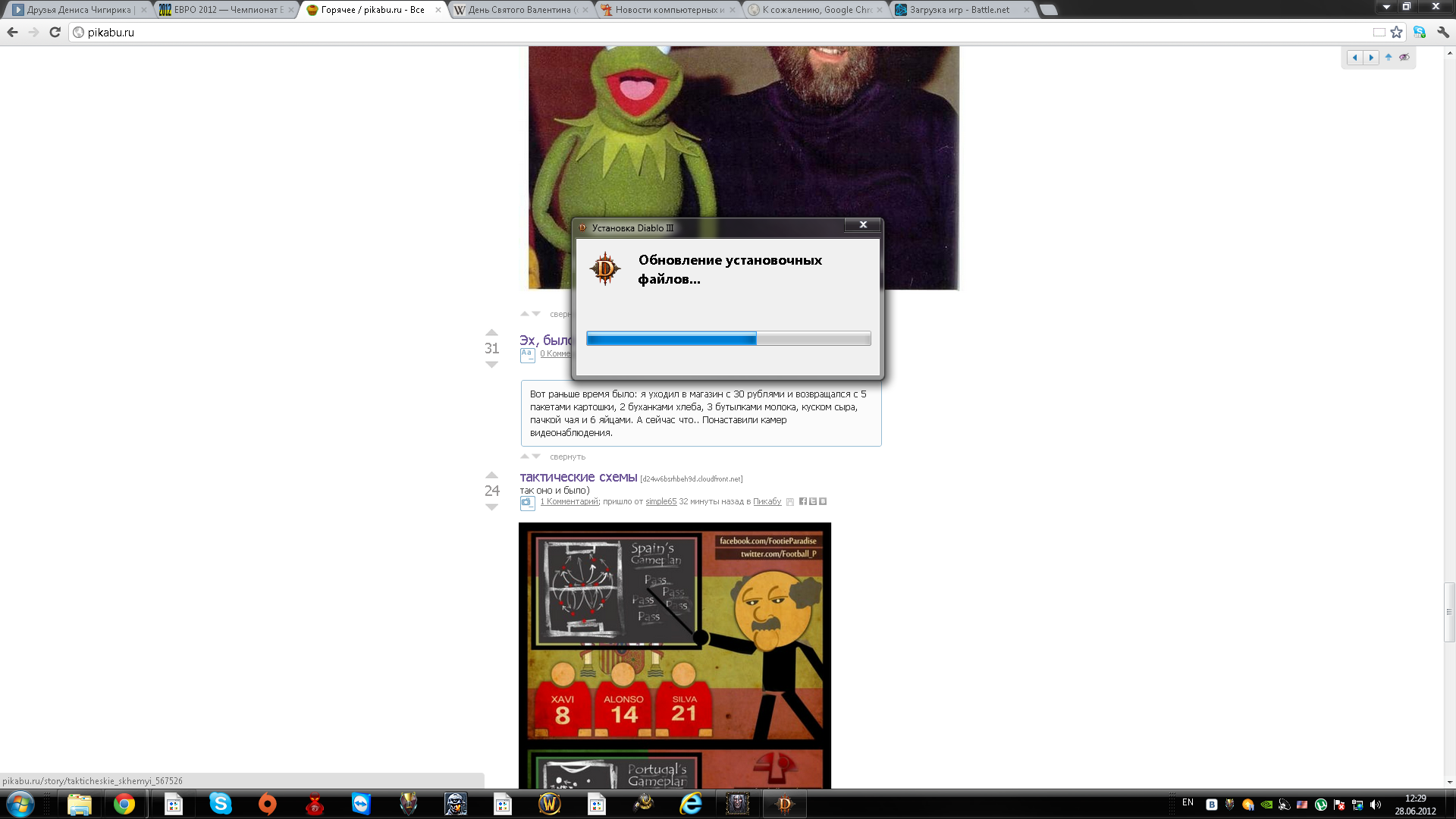Collapse the text post via свернуть link
Screen dimensions: 1456x819
click(567, 457)
